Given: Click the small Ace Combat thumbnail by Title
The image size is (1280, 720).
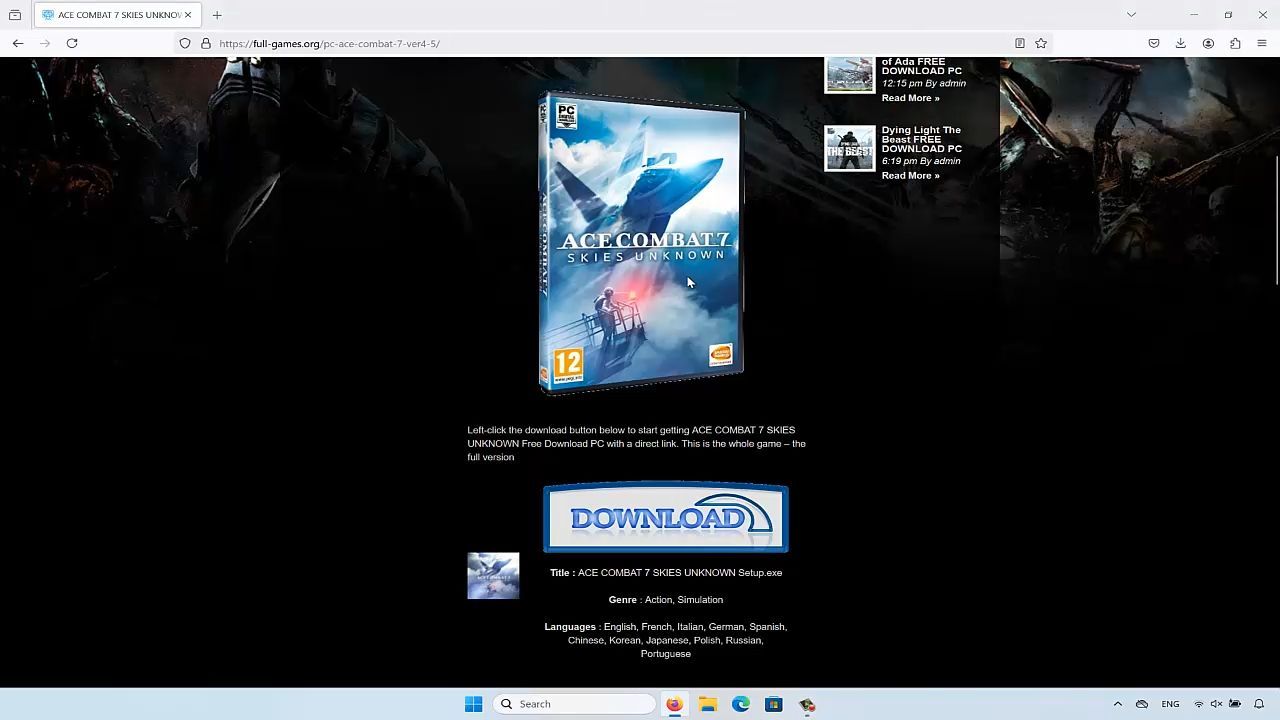Looking at the screenshot, I should (x=493, y=576).
